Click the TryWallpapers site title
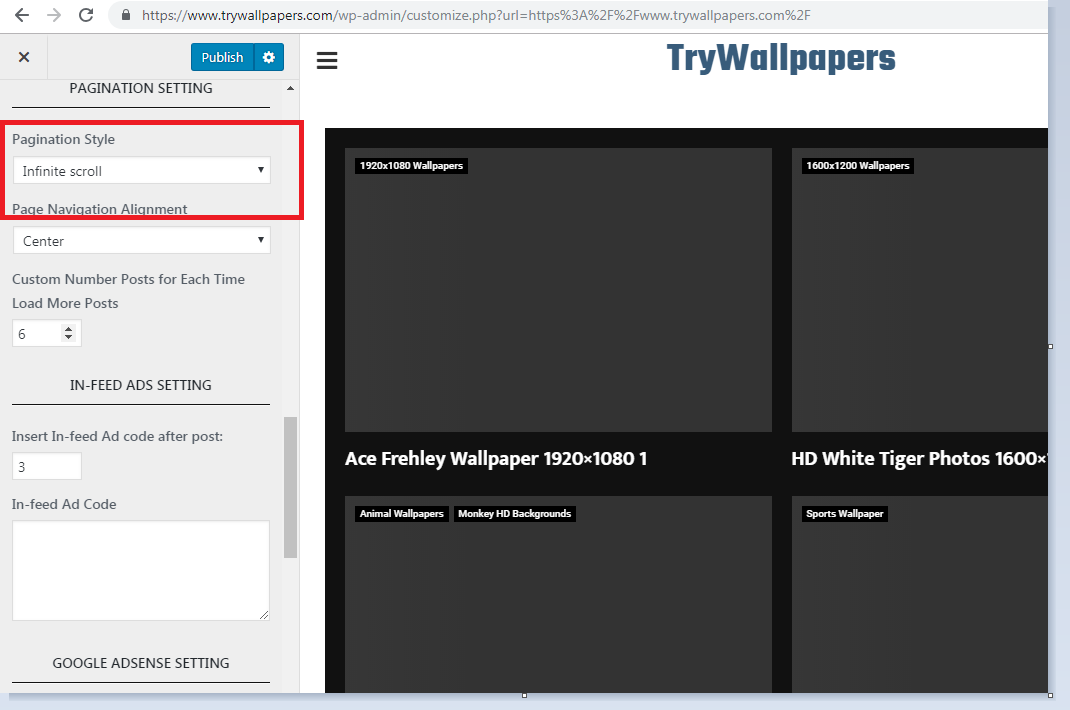The width and height of the screenshot is (1070, 710). pyautogui.click(x=781, y=59)
